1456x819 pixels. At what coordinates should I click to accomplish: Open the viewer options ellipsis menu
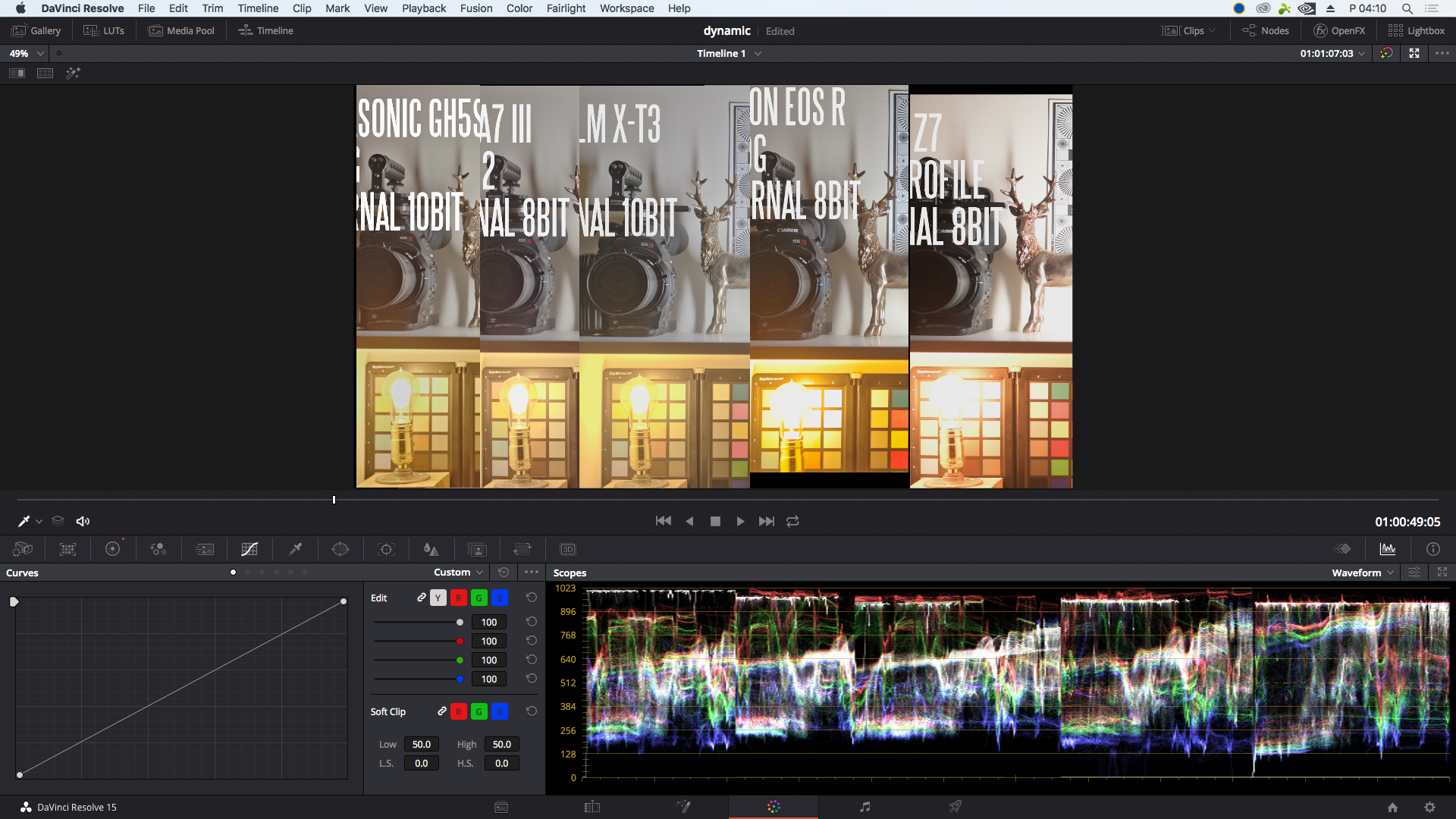click(1442, 53)
